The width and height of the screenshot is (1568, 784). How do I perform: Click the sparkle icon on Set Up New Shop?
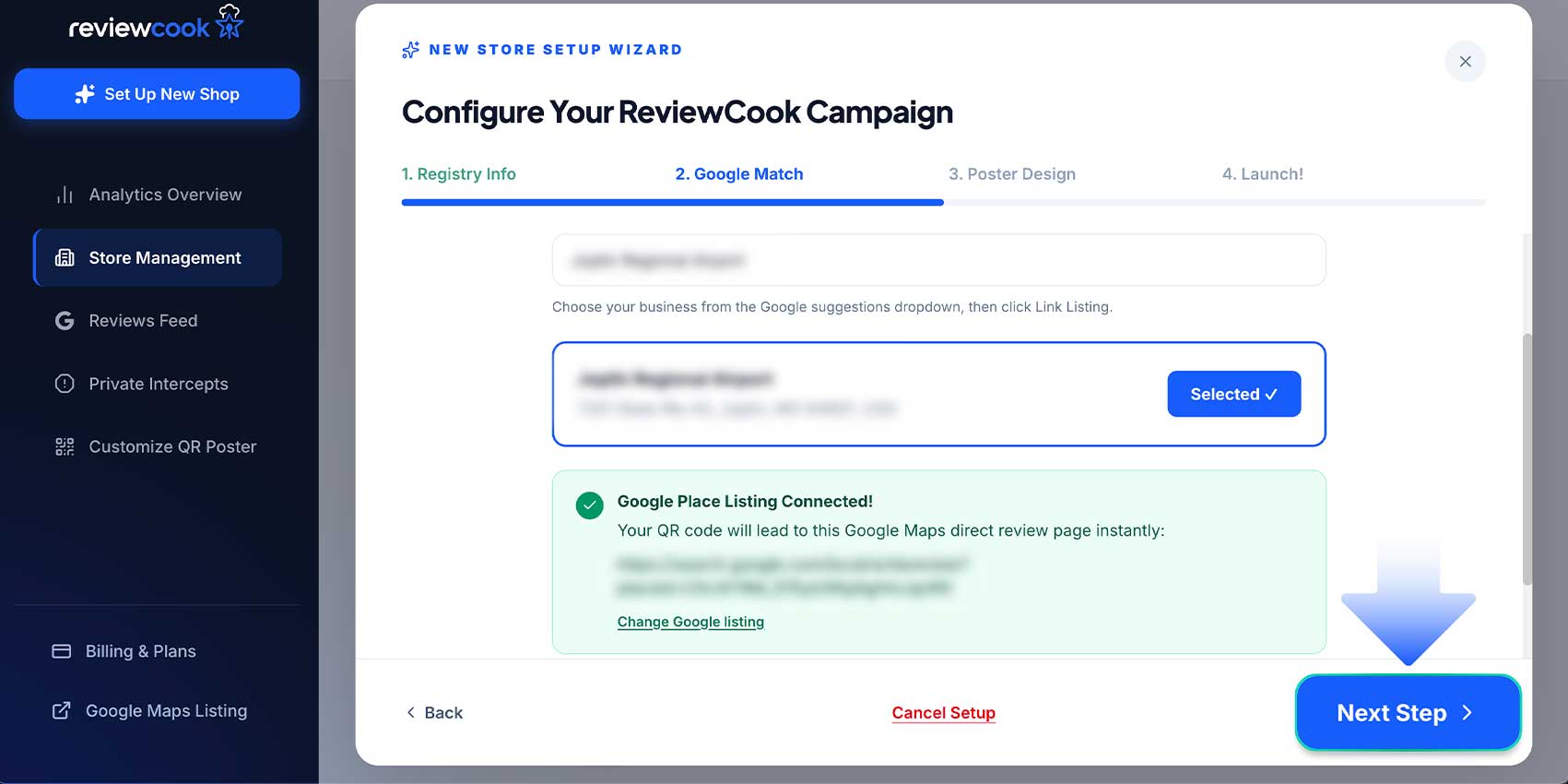pyautogui.click(x=85, y=94)
